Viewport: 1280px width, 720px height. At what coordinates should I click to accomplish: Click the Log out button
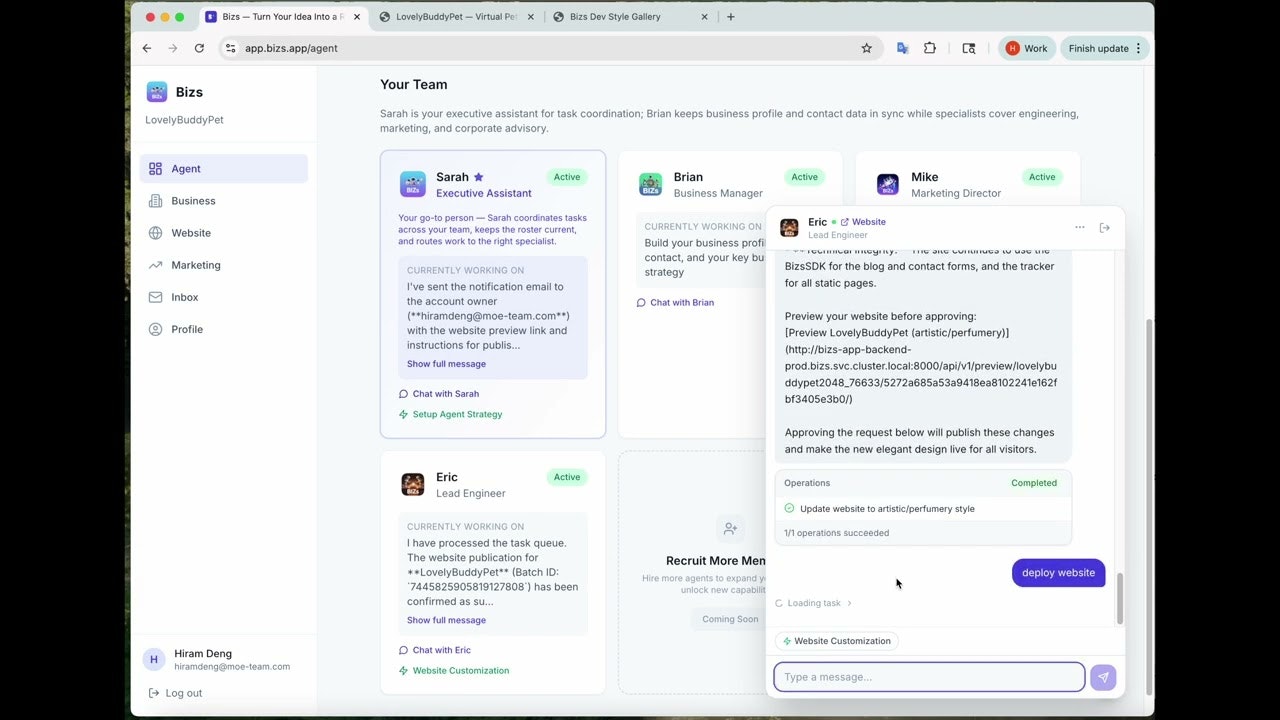tap(175, 693)
